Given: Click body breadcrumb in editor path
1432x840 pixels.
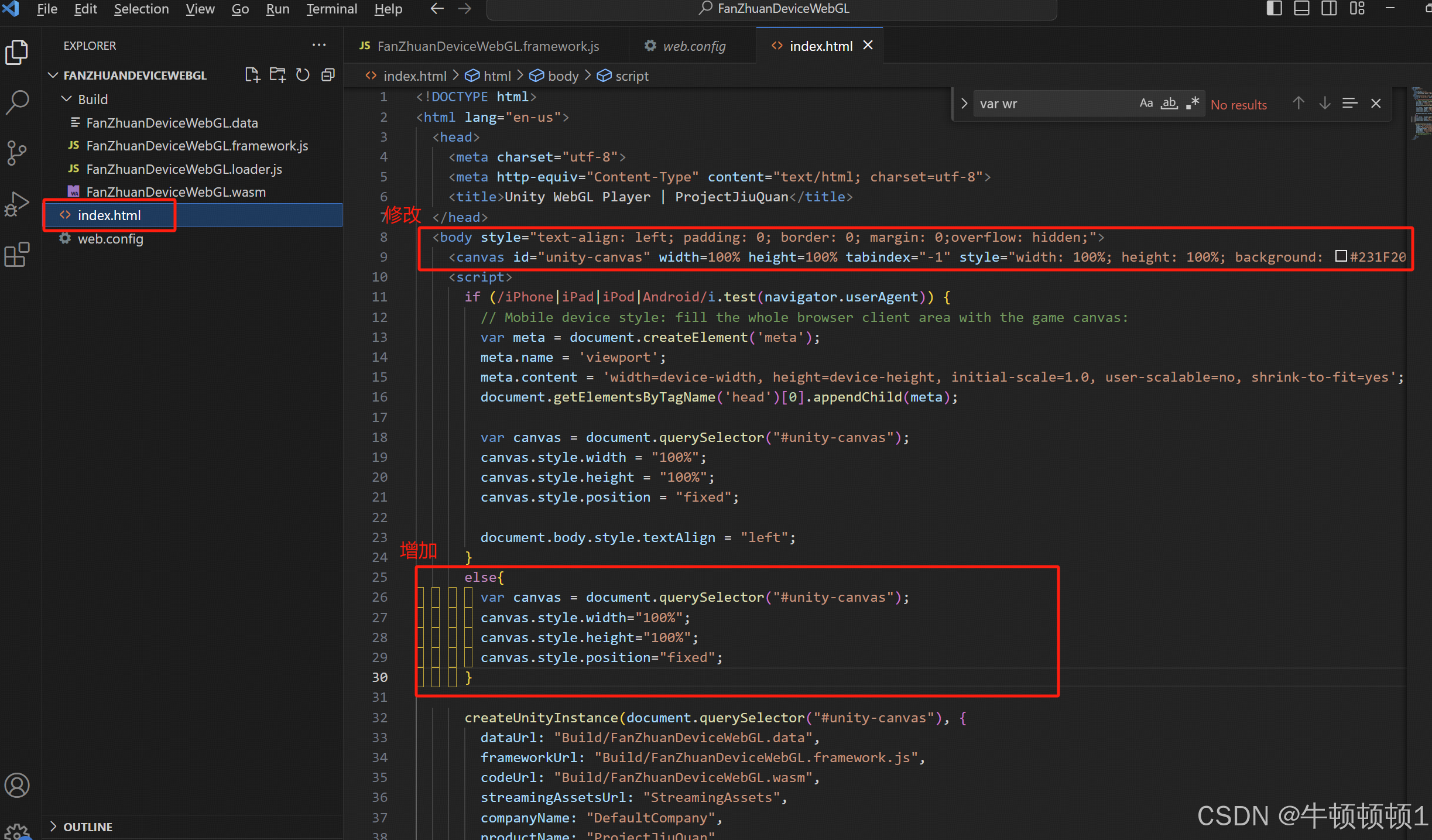Looking at the screenshot, I should click(563, 76).
